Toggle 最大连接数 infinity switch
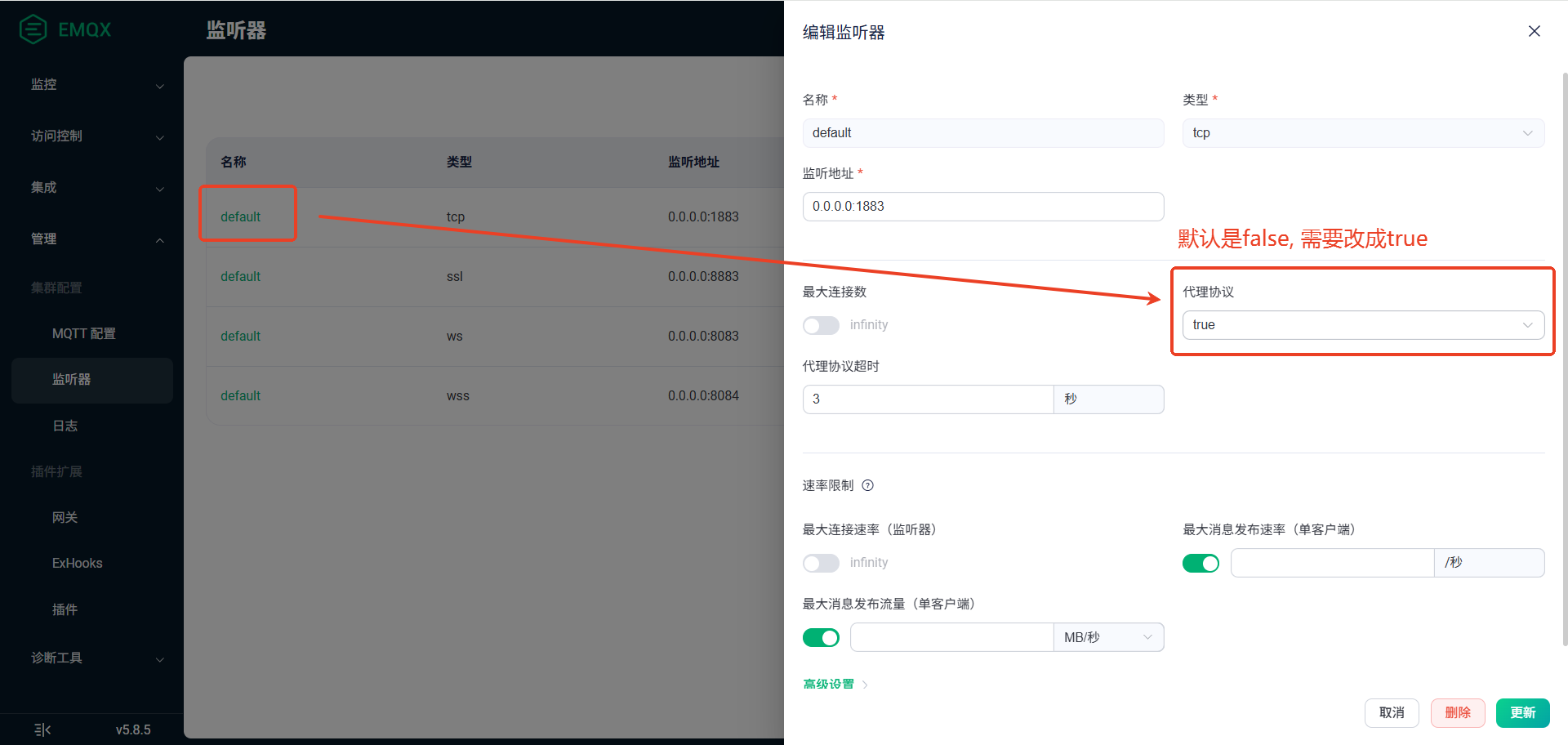 (821, 325)
